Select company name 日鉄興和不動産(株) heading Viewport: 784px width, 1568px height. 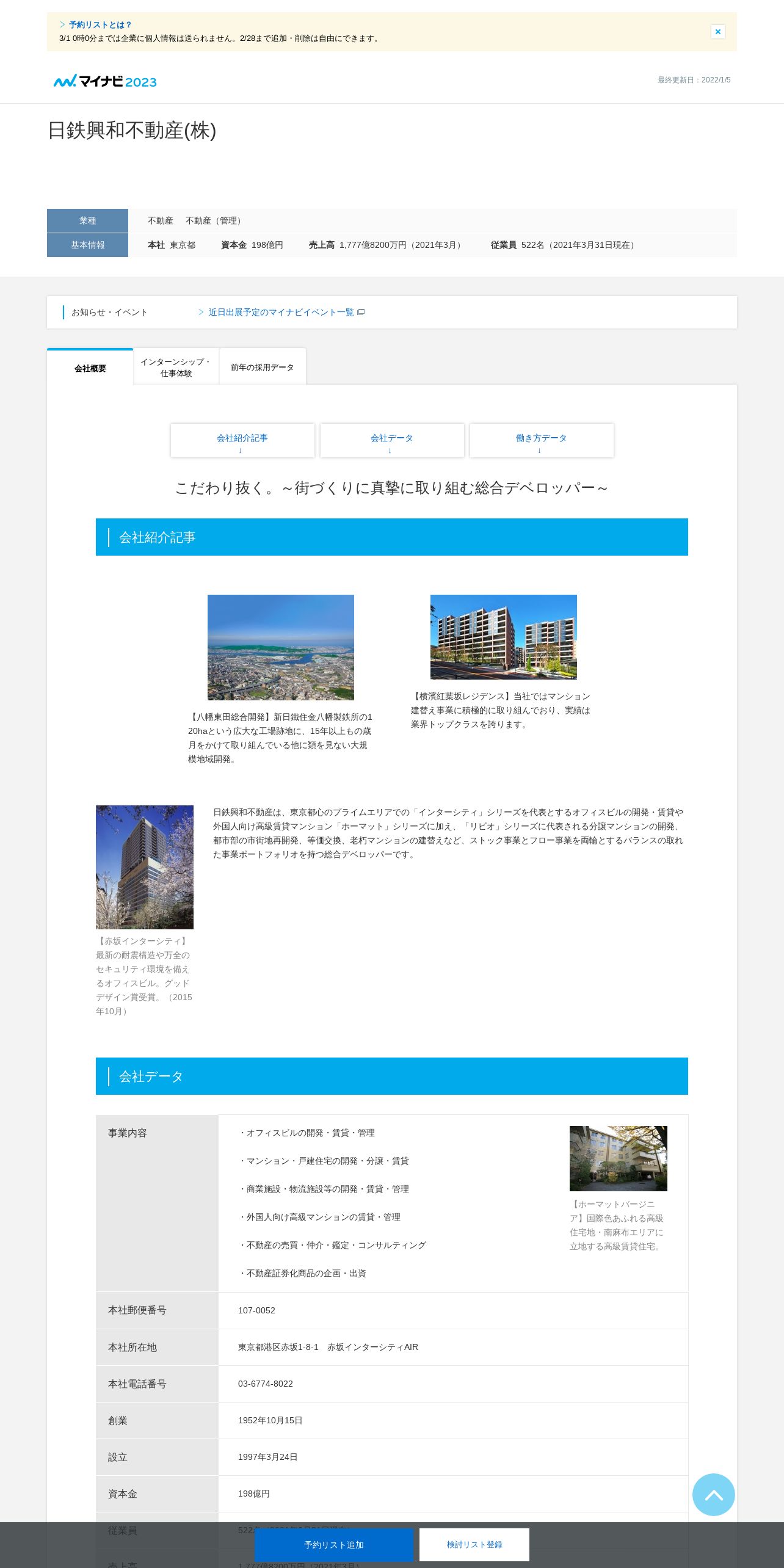click(x=132, y=130)
